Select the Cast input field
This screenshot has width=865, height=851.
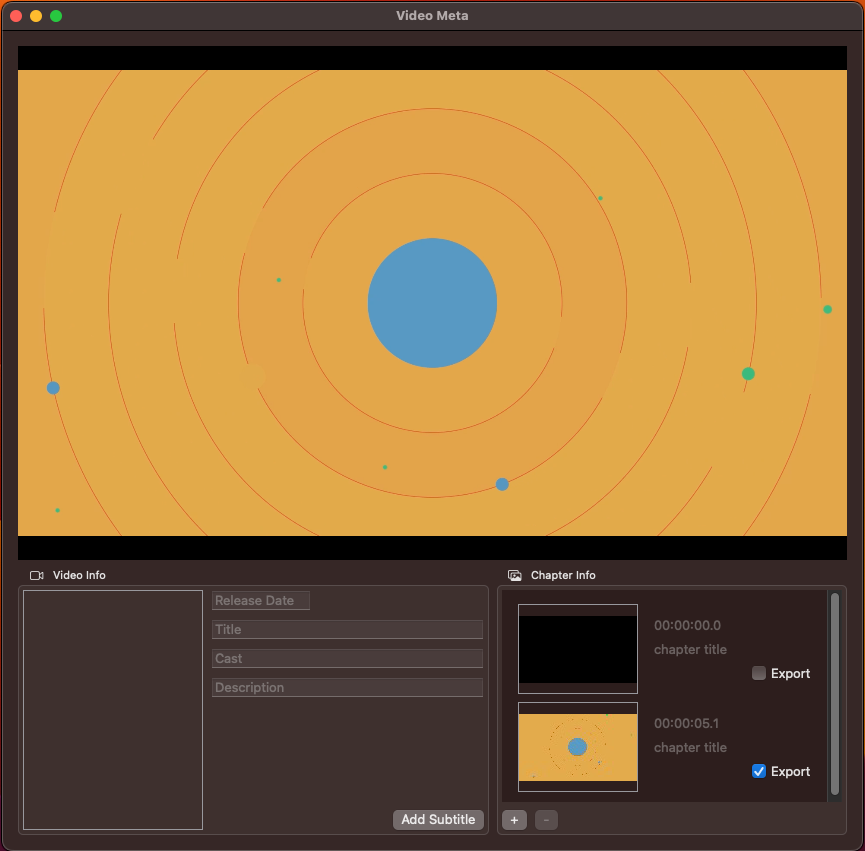click(x=346, y=658)
